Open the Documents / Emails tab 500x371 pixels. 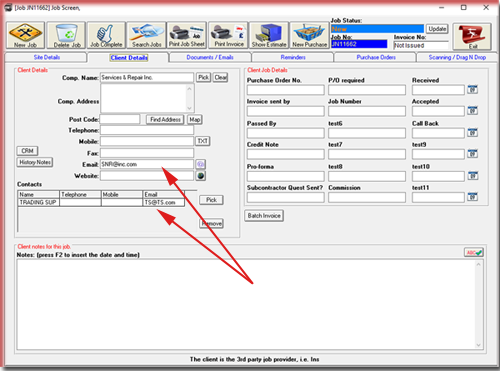click(x=210, y=57)
